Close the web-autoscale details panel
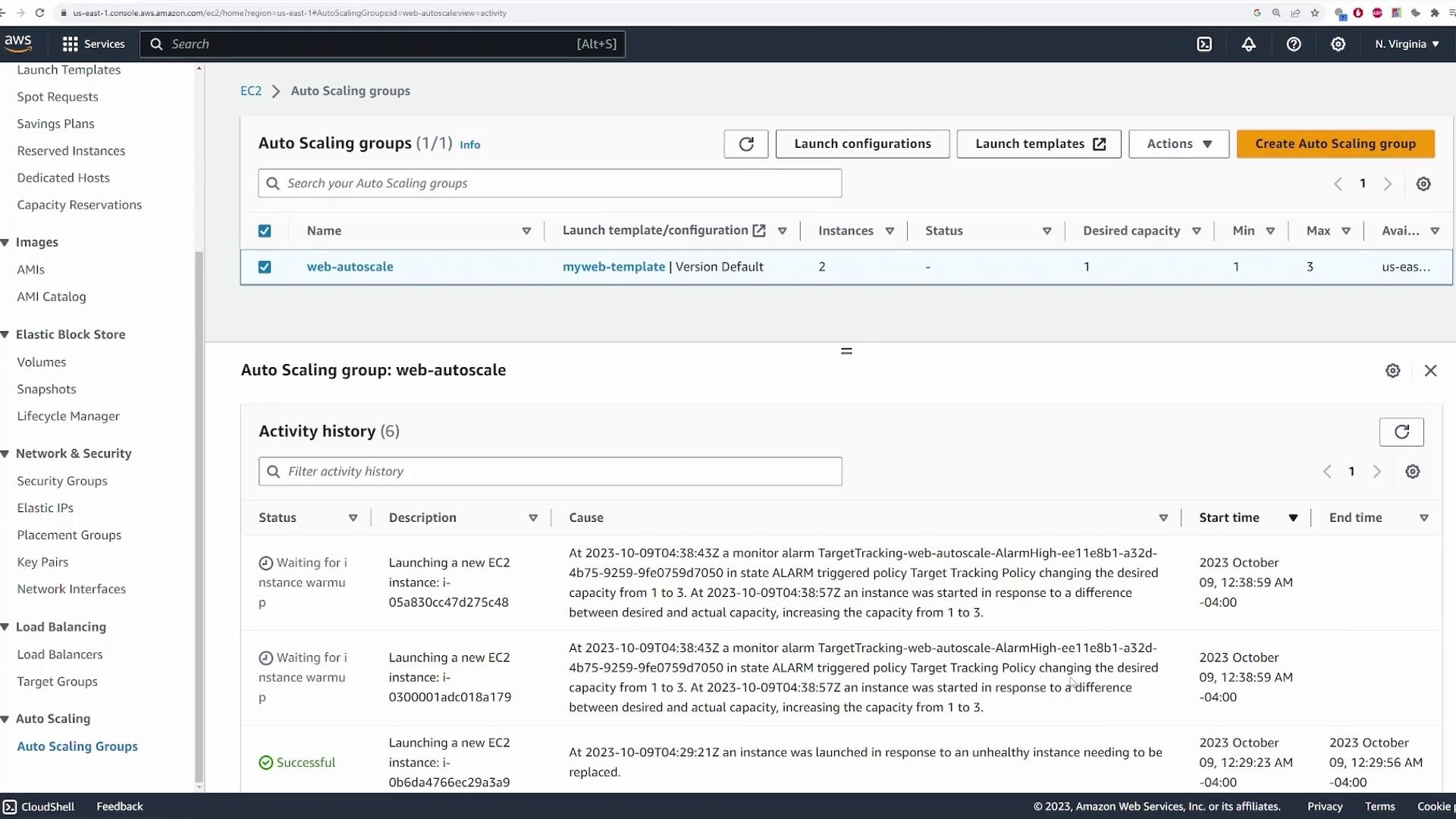This screenshot has height=819, width=1456. tap(1430, 371)
